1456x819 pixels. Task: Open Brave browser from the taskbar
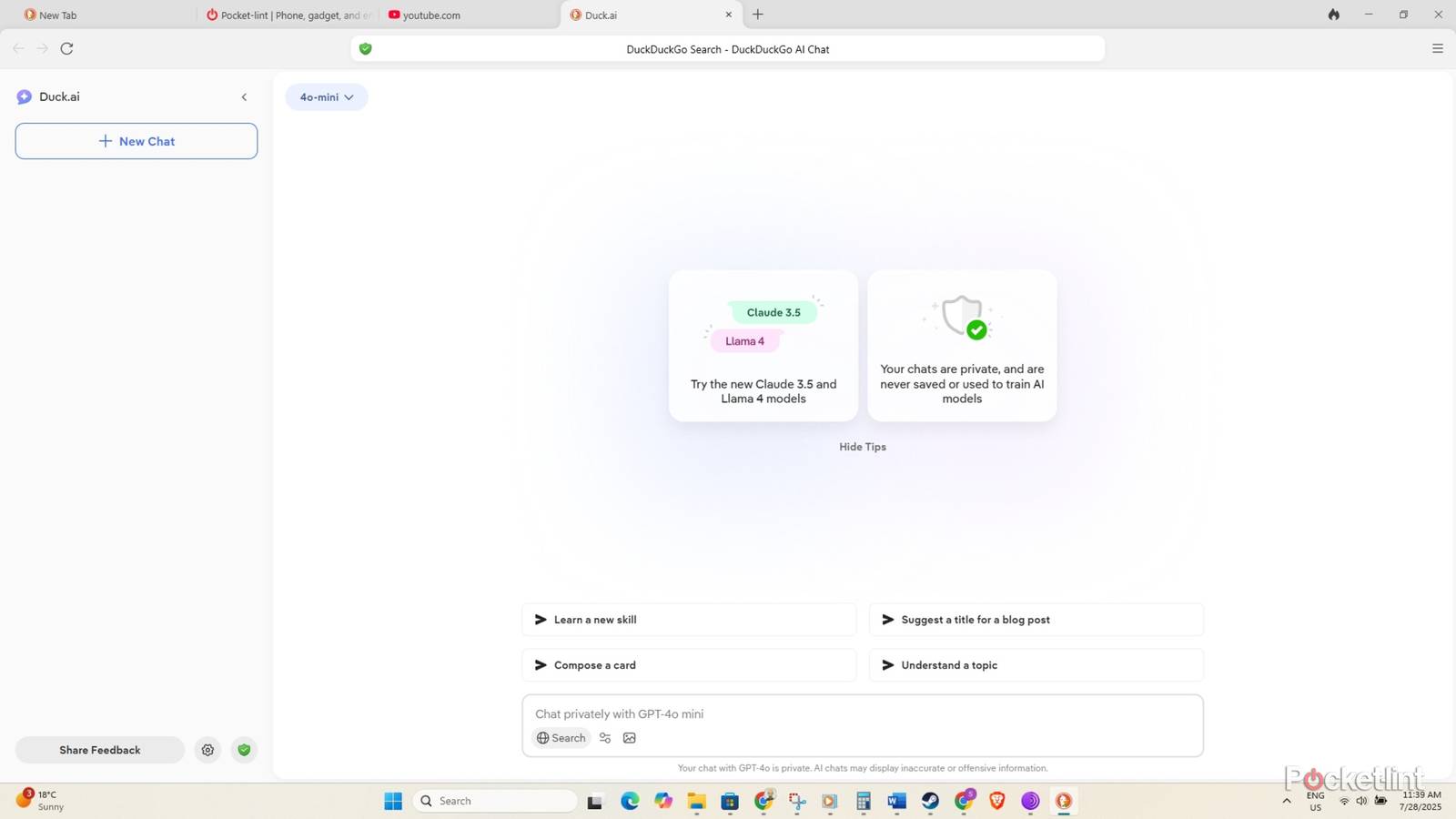(x=997, y=801)
